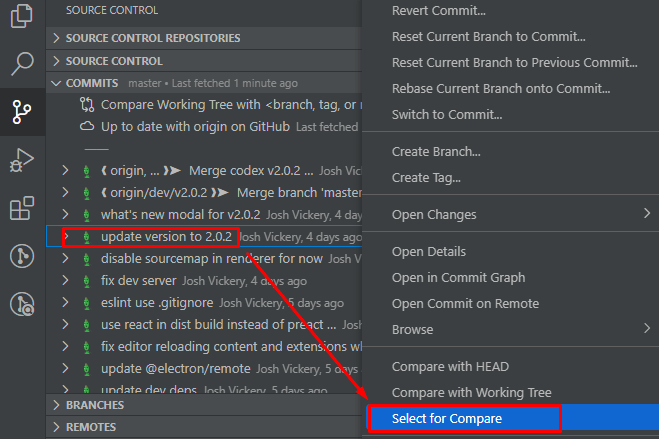Choose Open in Commit Graph
This screenshot has height=439, width=659.
[510, 278]
